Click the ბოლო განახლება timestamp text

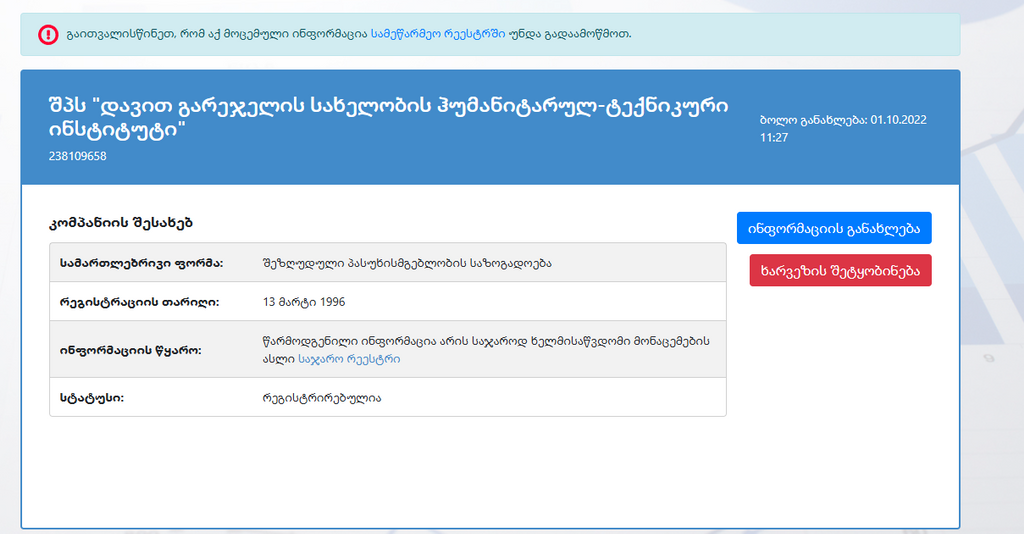click(842, 129)
